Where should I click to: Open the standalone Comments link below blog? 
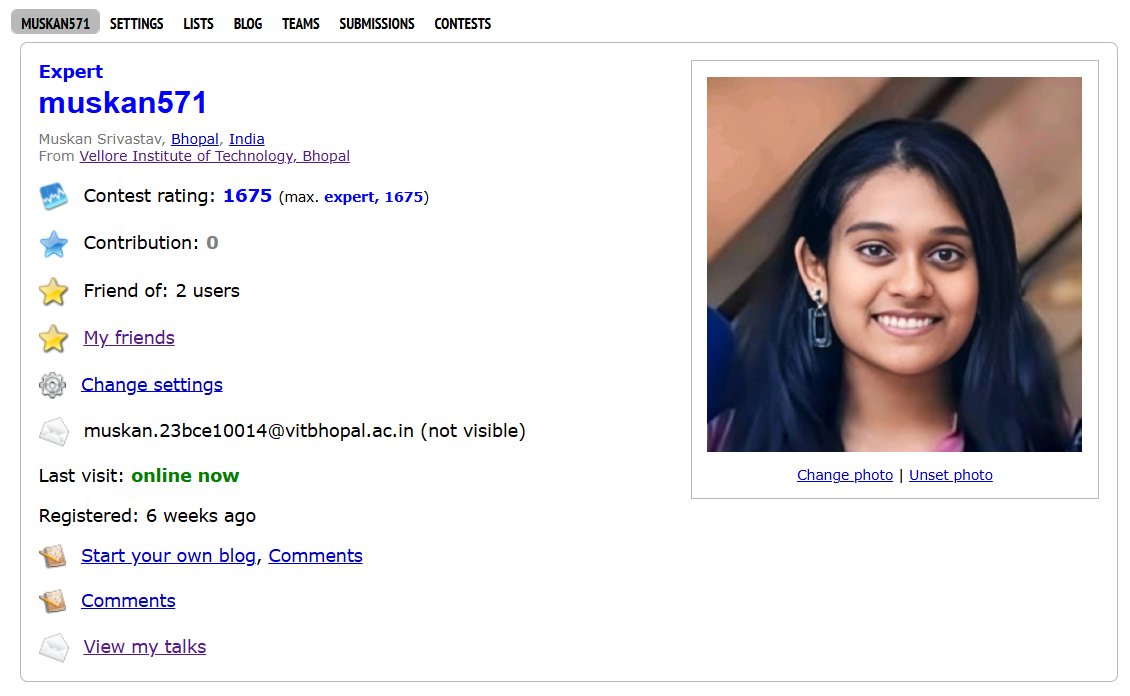[128, 601]
